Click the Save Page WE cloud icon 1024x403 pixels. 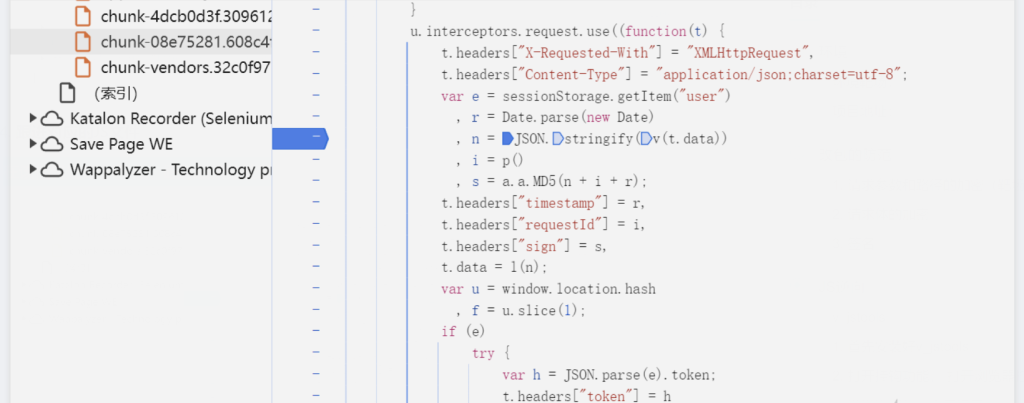[53, 144]
